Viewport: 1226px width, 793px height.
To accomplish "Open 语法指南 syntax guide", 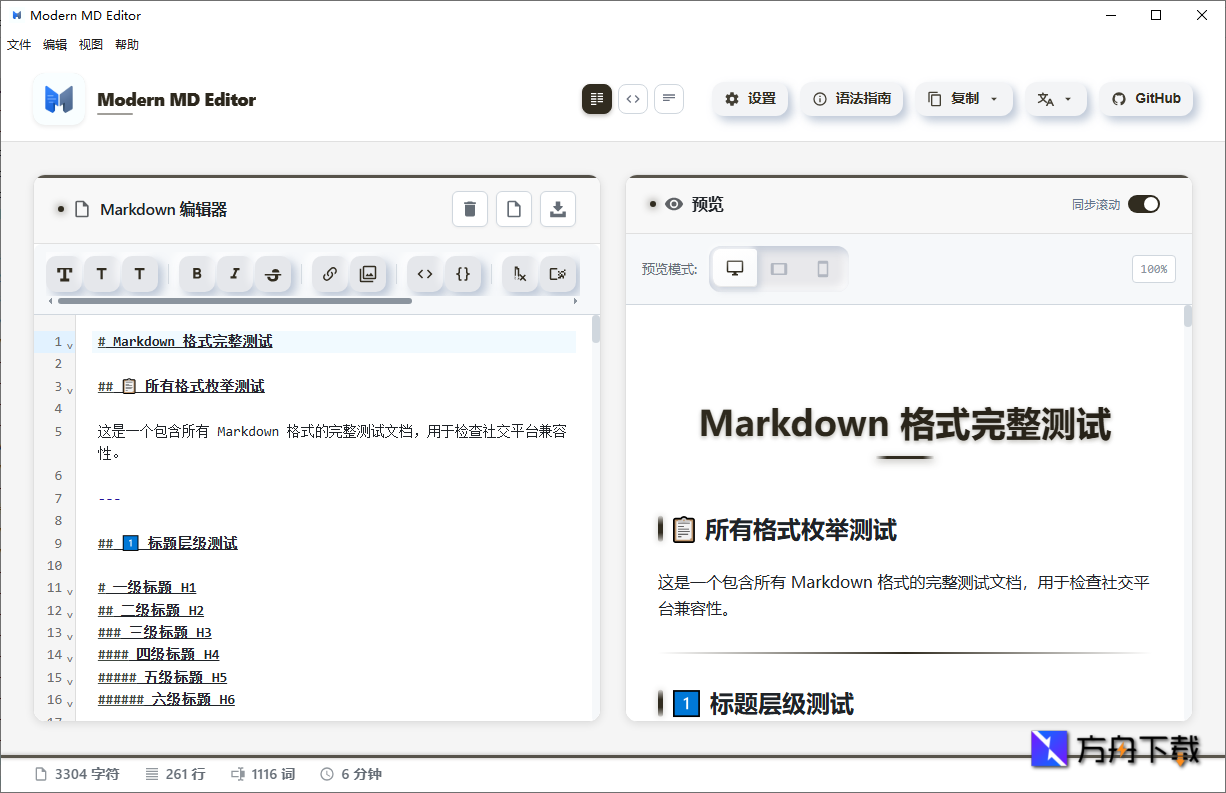I will pyautogui.click(x=852, y=99).
